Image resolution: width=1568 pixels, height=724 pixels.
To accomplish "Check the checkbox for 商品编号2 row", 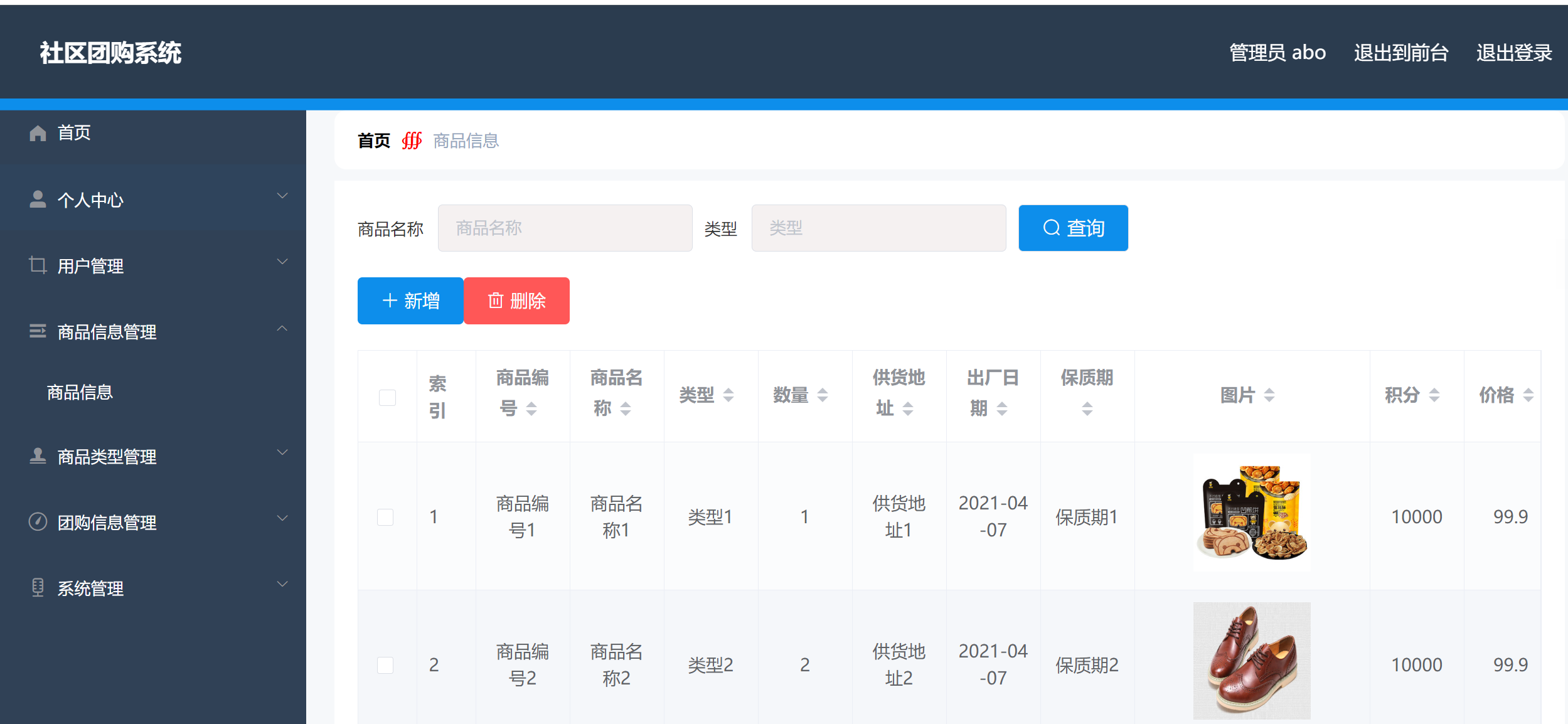I will [x=386, y=664].
